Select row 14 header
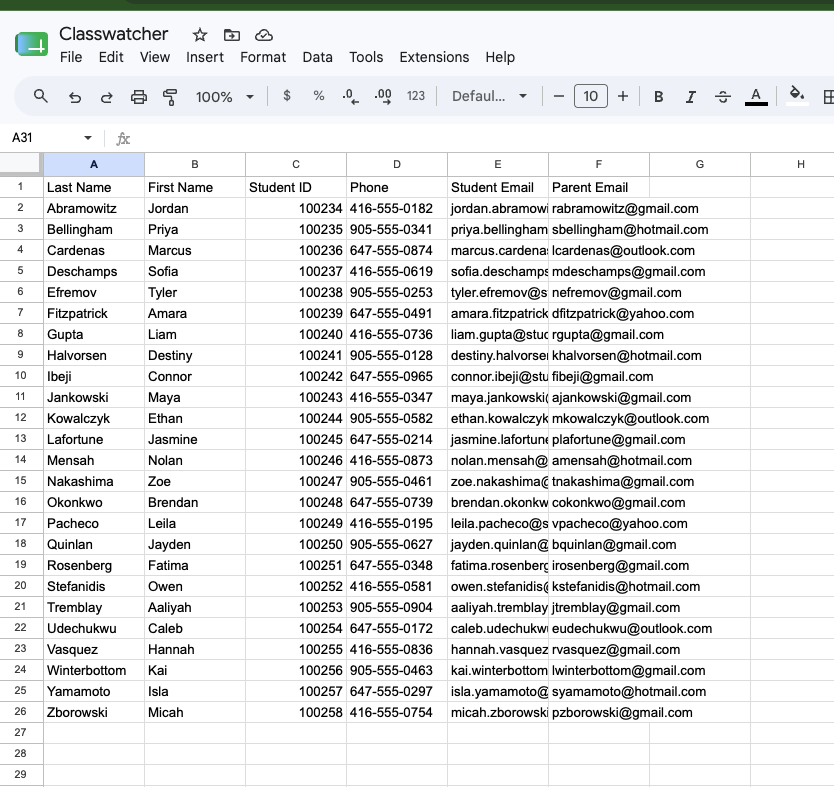The image size is (834, 787). coord(21,459)
